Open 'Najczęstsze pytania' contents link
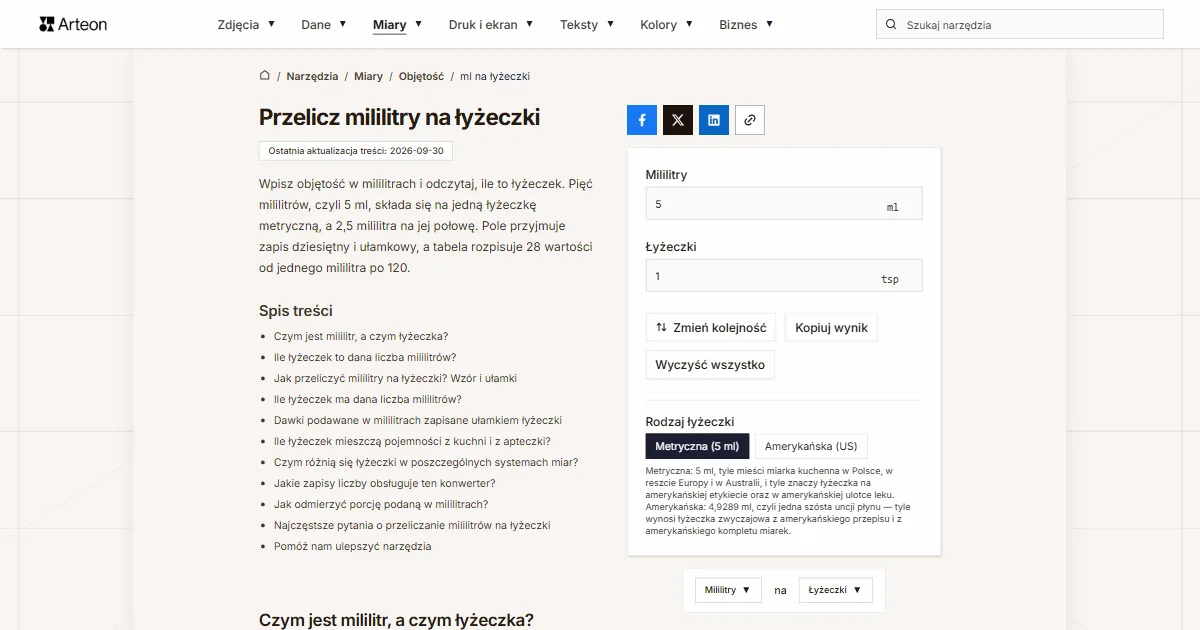This screenshot has width=1200, height=630. coord(412,525)
